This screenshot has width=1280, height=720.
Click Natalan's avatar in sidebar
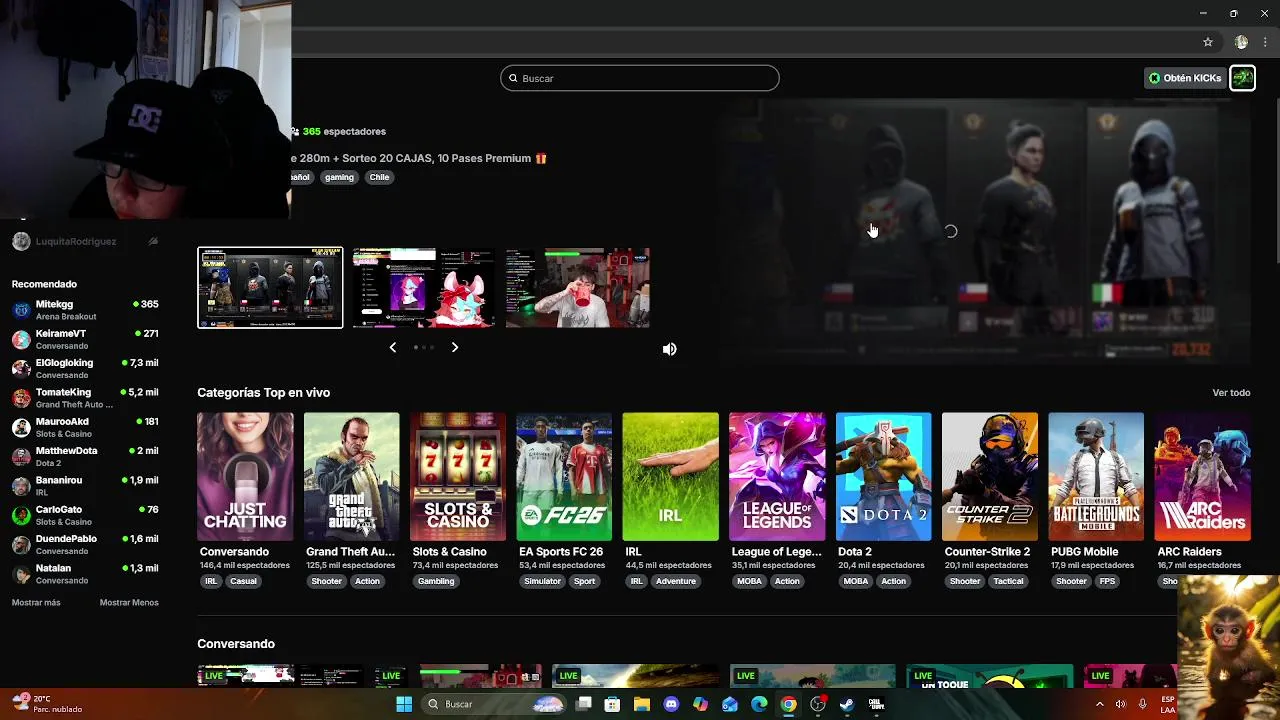[x=21, y=574]
